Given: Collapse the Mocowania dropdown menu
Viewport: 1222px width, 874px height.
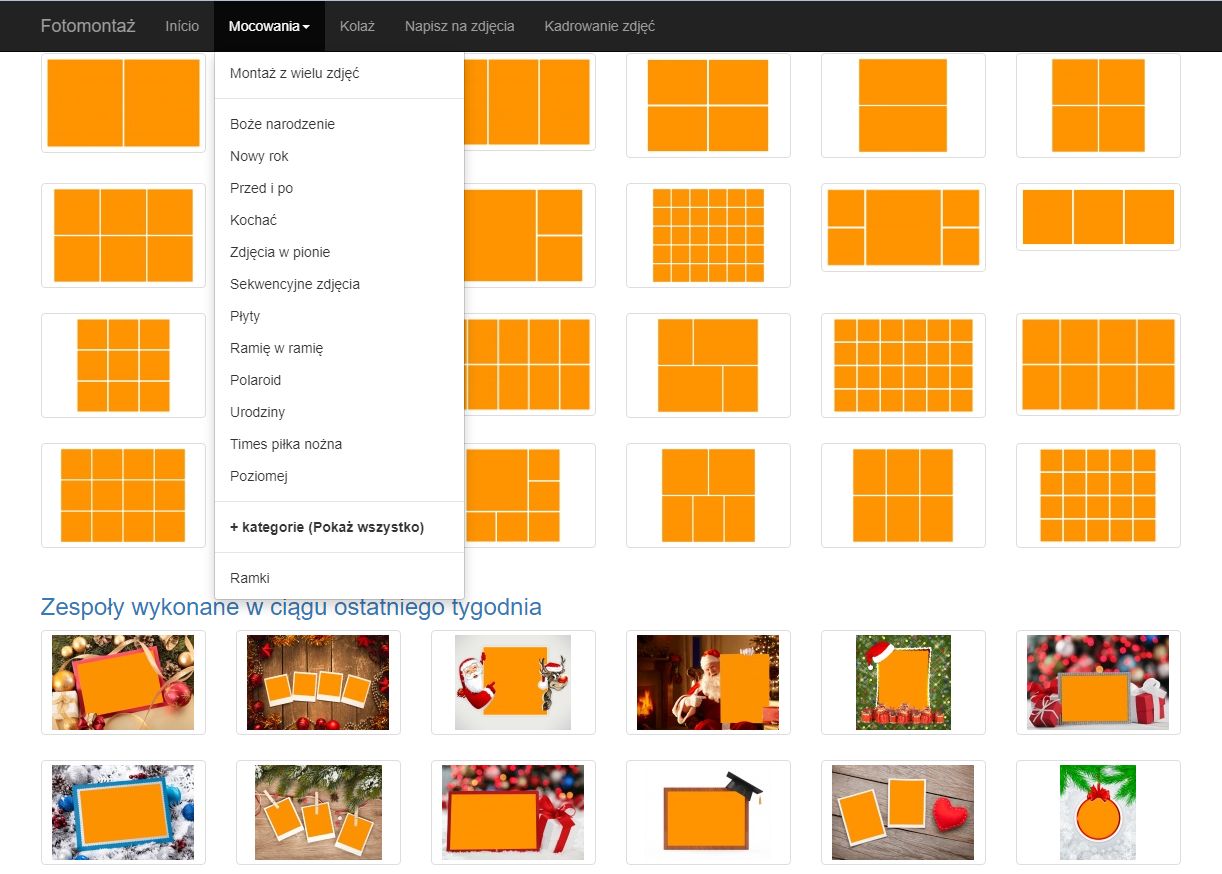Looking at the screenshot, I should point(269,26).
